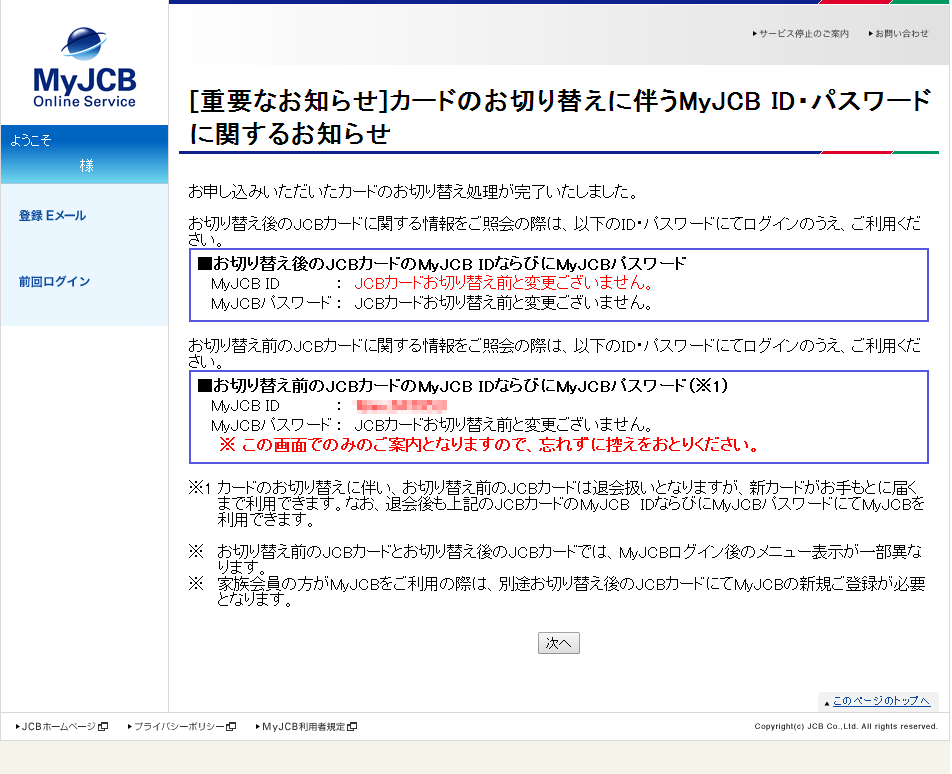The width and height of the screenshot is (952, 774).
Task: Click text お申し込みいただいたカードのお切り替え処理が完了いたしました。
Action: 413,192
